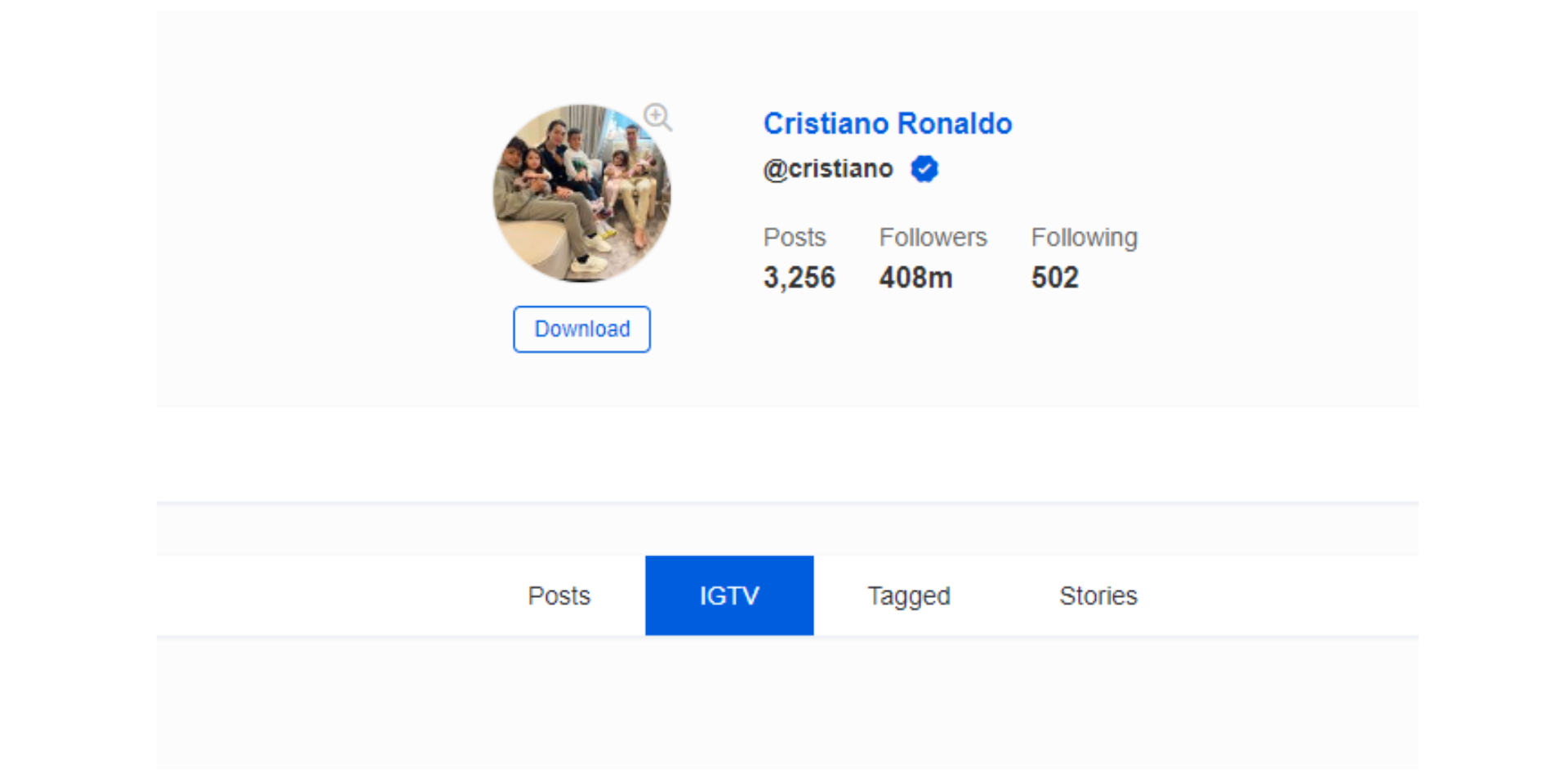
Task: Click the Following stat label
Action: click(1084, 238)
